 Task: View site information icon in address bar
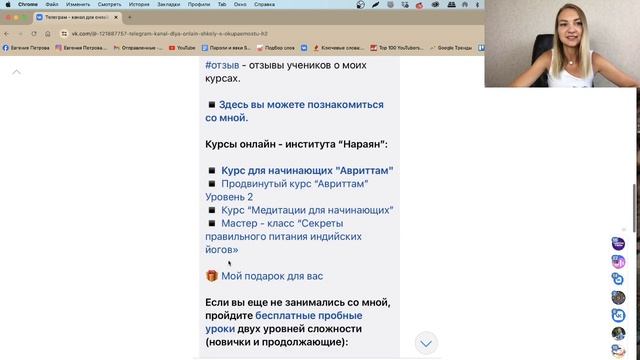point(64,33)
